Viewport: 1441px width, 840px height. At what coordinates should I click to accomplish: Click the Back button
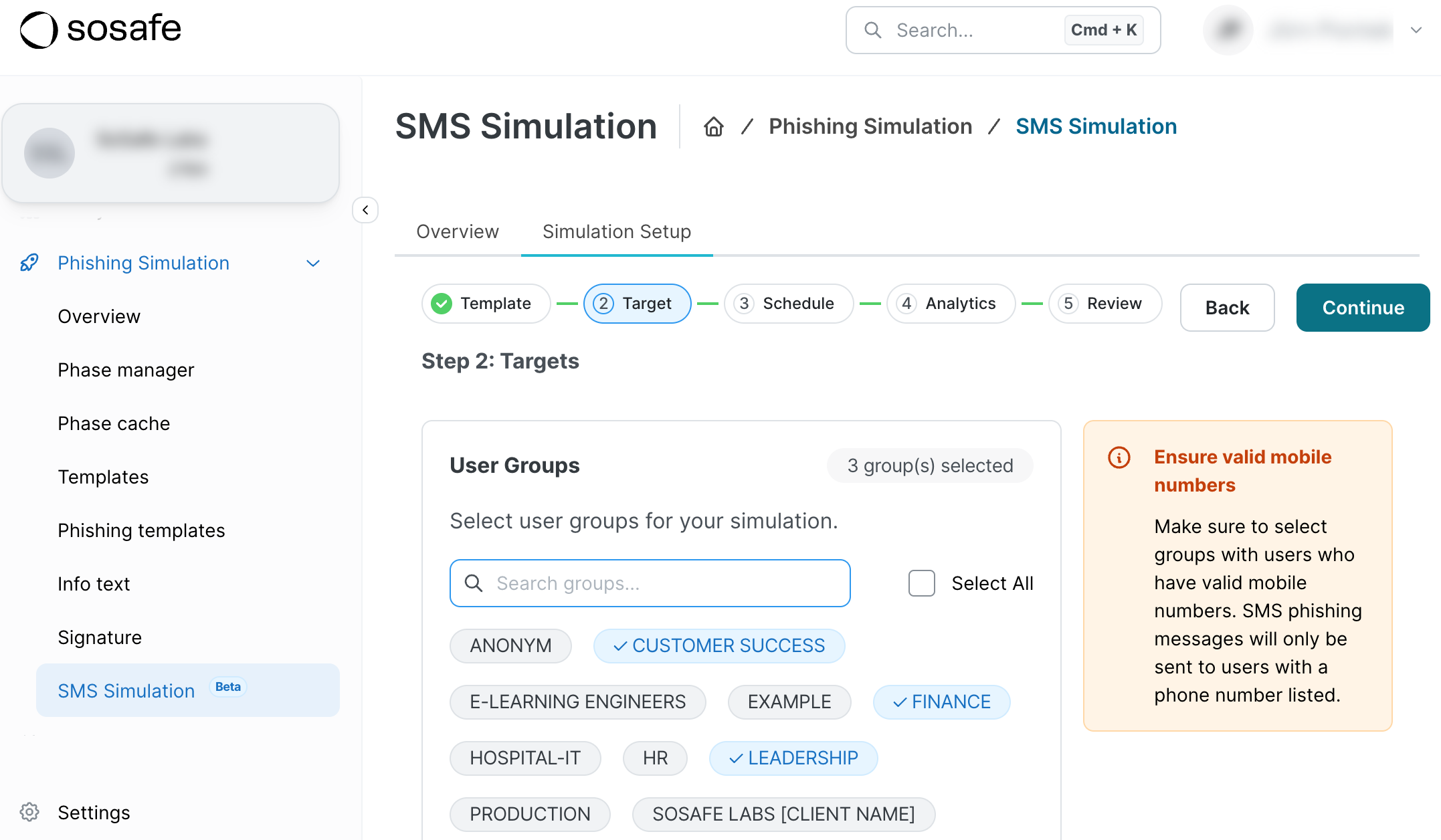pos(1226,308)
